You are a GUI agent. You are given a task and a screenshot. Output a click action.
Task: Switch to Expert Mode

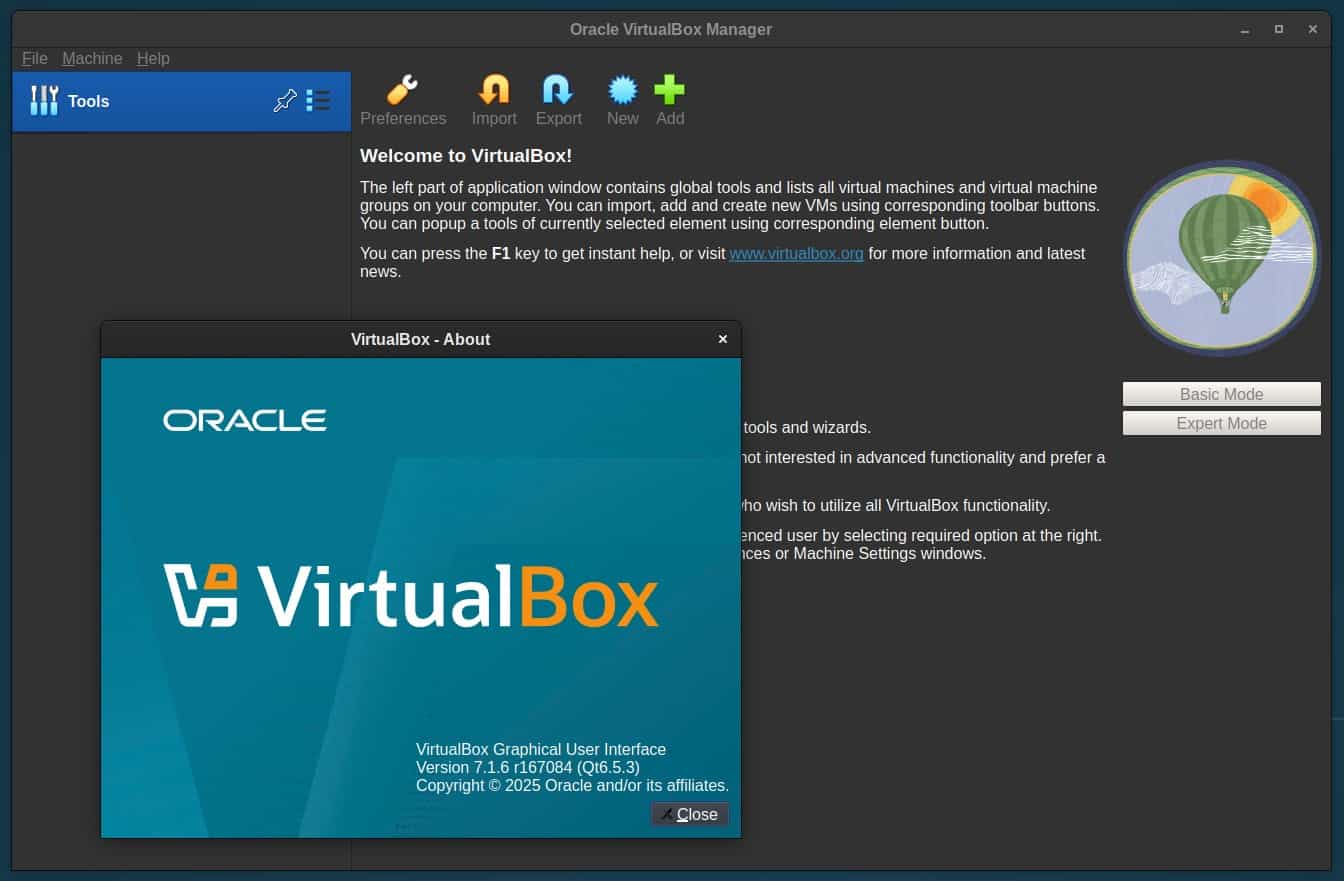click(x=1221, y=423)
